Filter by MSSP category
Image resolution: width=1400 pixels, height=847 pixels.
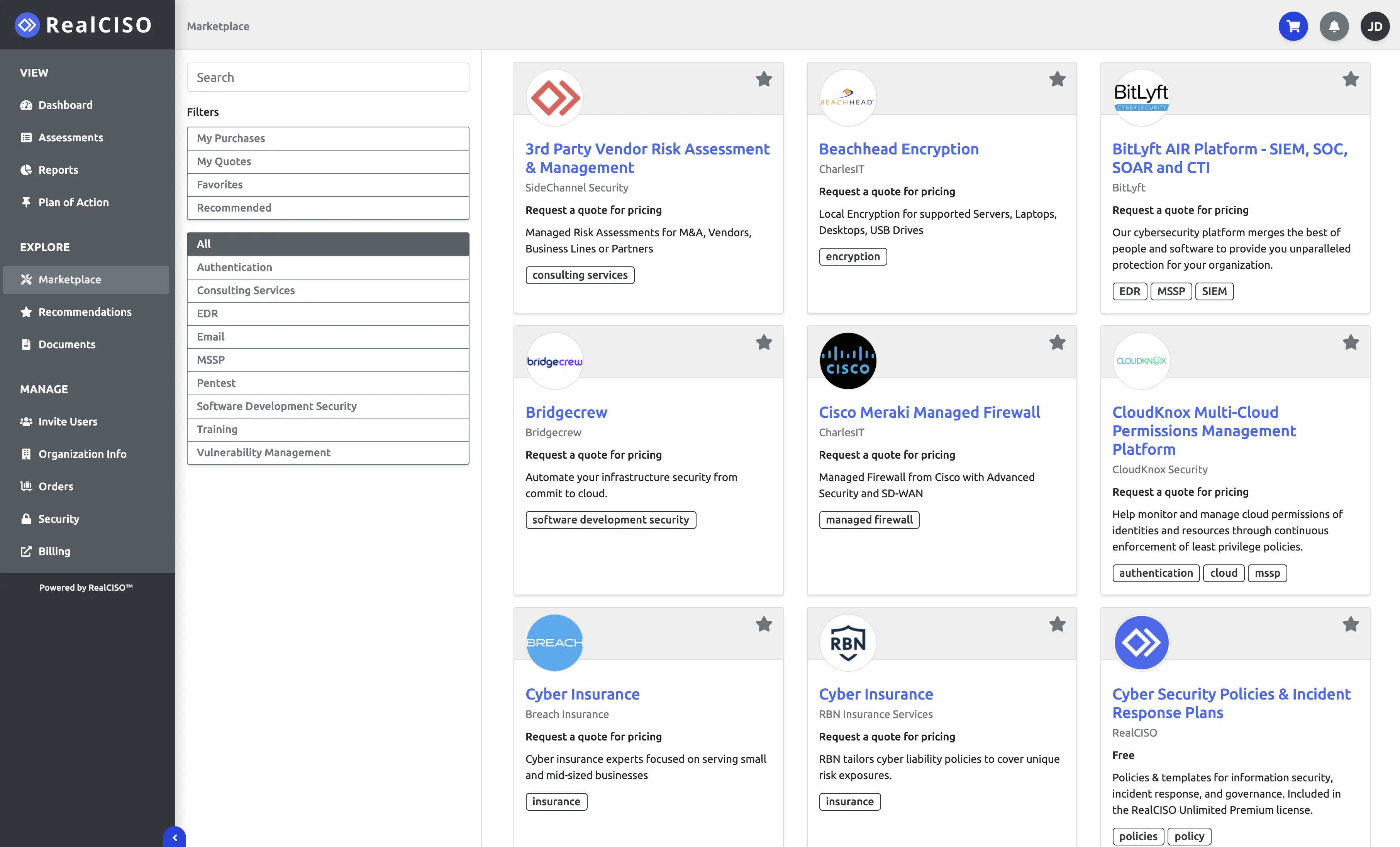coord(328,360)
